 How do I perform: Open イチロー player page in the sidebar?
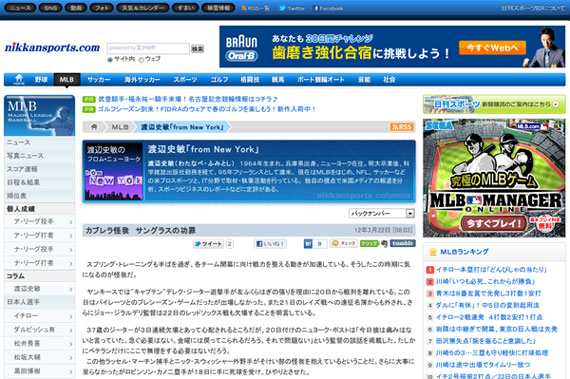(x=40, y=316)
